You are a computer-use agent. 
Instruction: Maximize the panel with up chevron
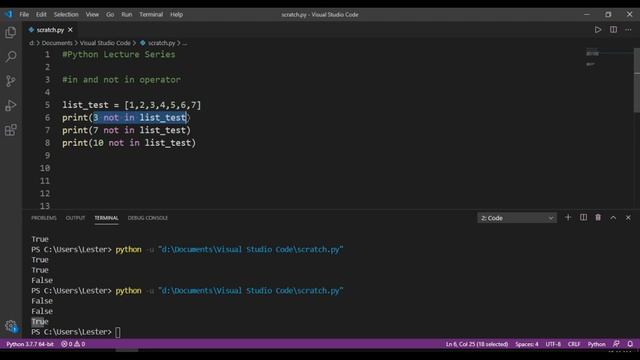point(613,218)
